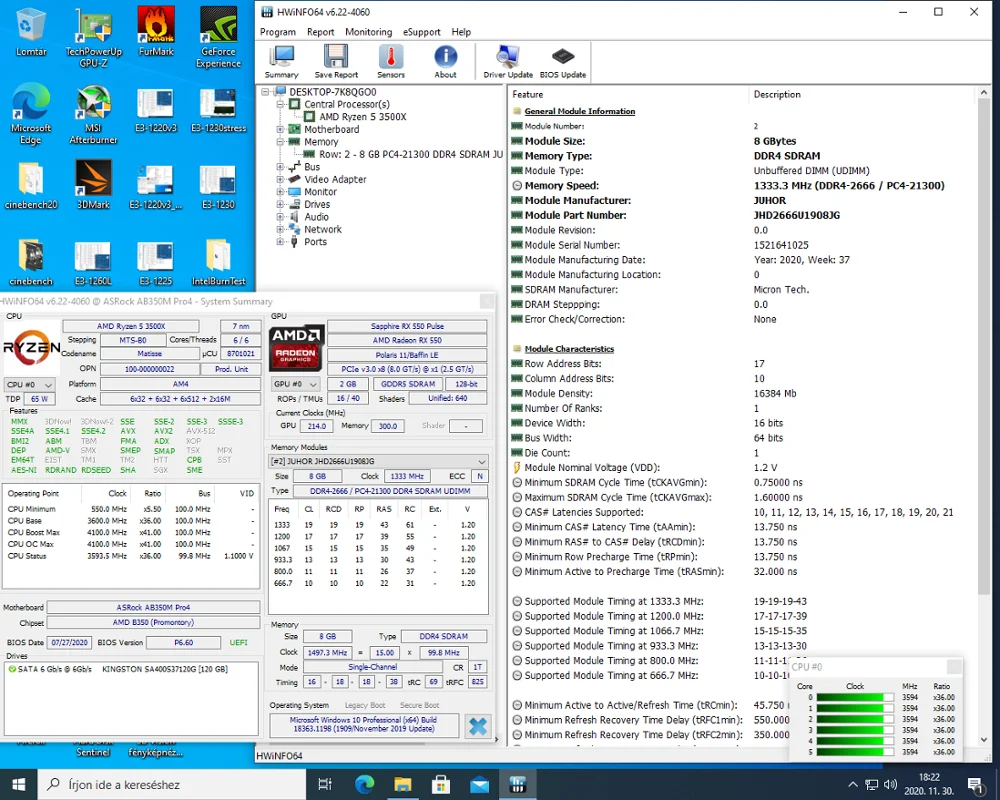This screenshot has width=1000, height=800.
Task: Open the Report menu
Action: pos(320,32)
